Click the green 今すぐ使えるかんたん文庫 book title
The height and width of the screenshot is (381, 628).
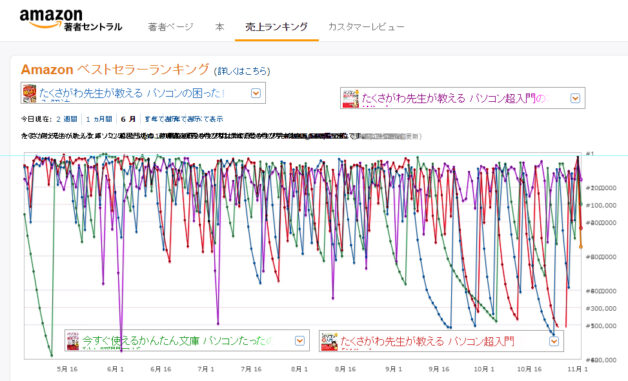click(177, 341)
